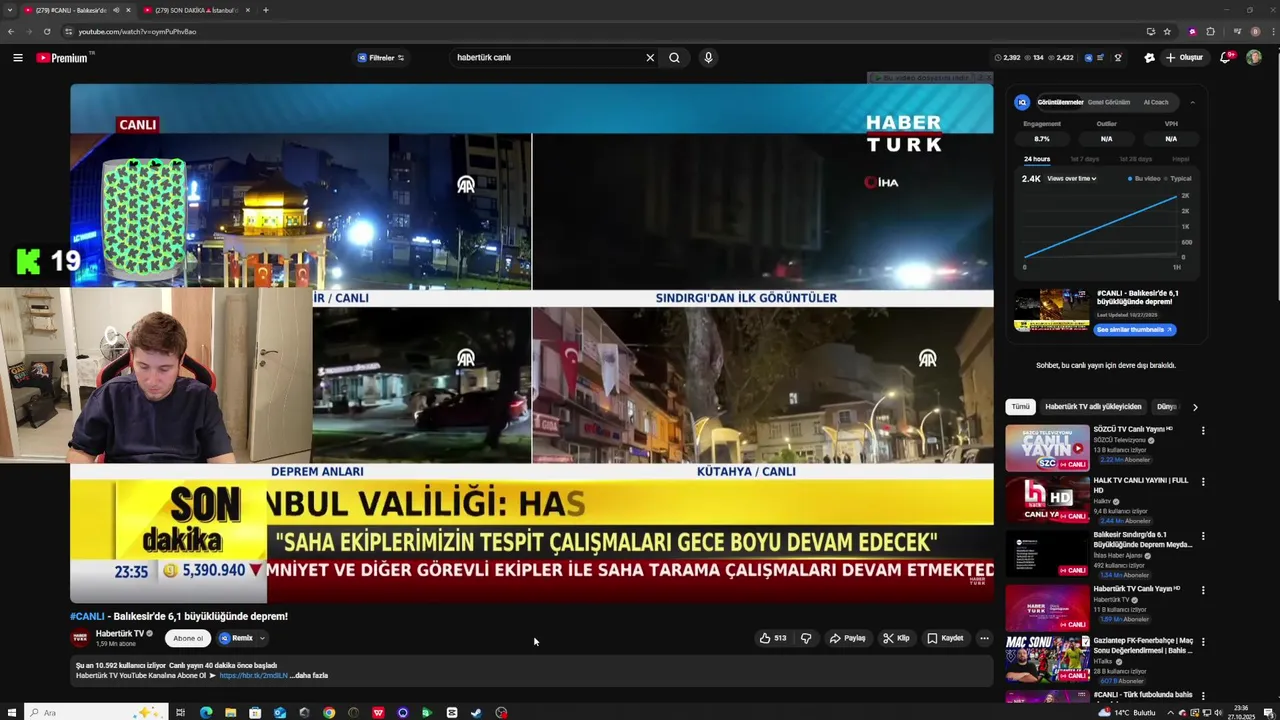Click the Oluştur create button
Screen dimensions: 1280x720
pos(1184,58)
